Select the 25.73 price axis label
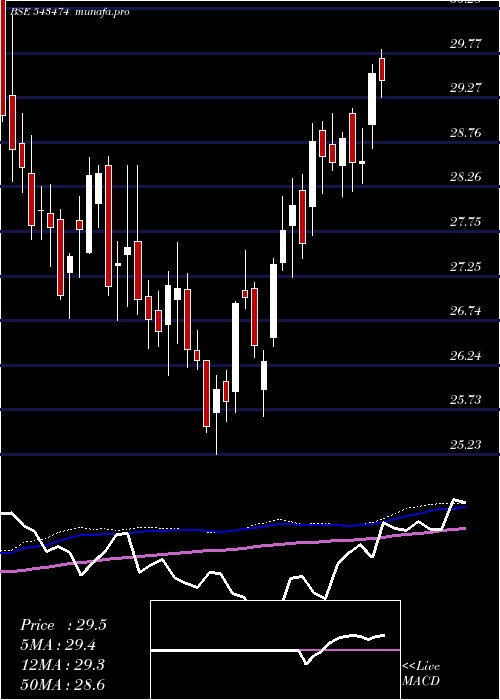The width and height of the screenshot is (500, 700). (x=466, y=400)
